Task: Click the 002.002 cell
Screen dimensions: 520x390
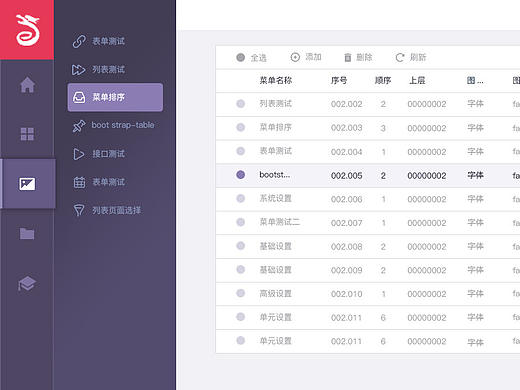Action: (x=347, y=104)
